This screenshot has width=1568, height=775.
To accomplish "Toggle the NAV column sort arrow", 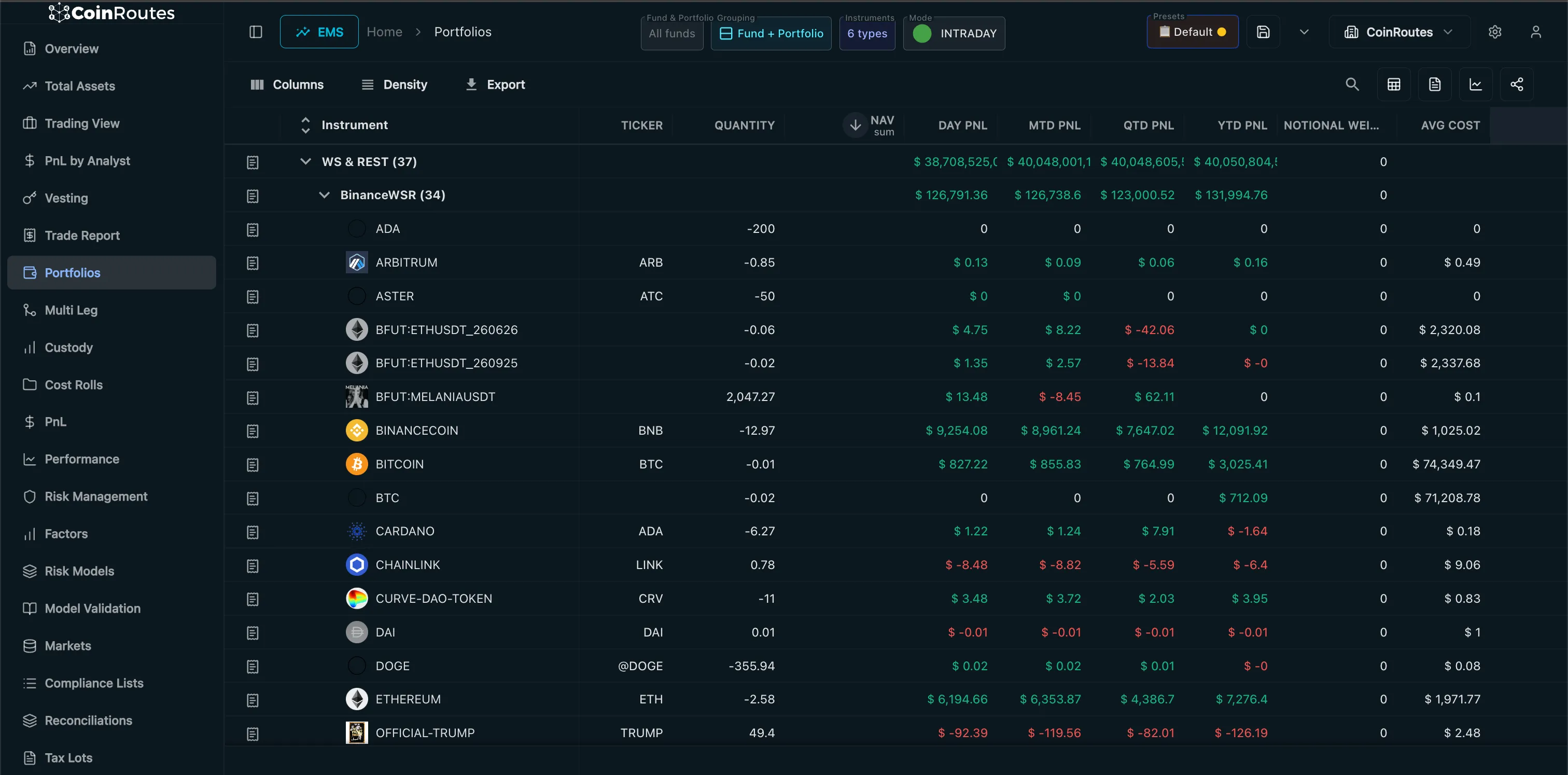I will (x=855, y=125).
